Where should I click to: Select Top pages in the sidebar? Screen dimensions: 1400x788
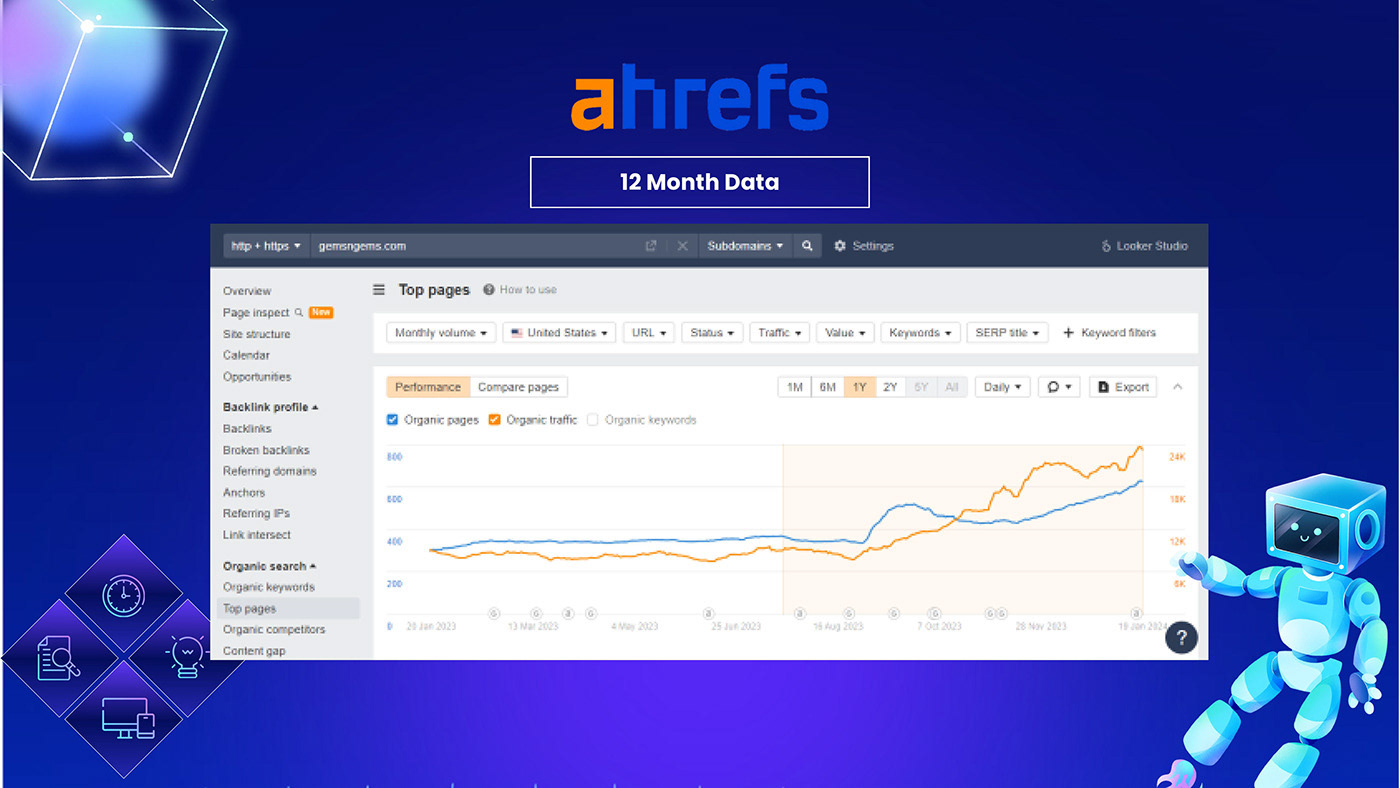(x=288, y=608)
